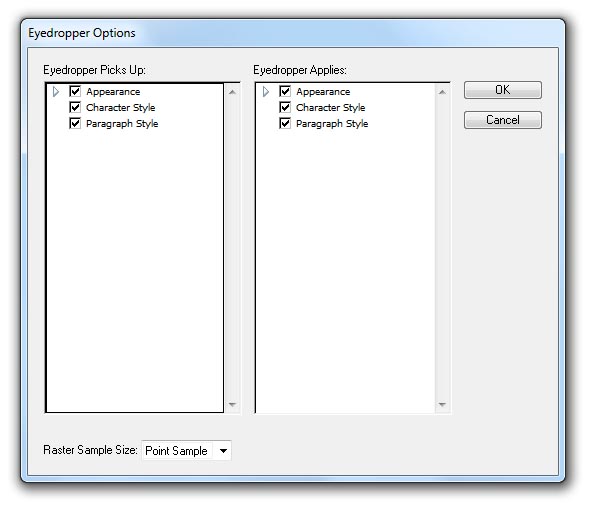Click the Eyedropper Options title bar
The image size is (595, 517).
[293, 33]
